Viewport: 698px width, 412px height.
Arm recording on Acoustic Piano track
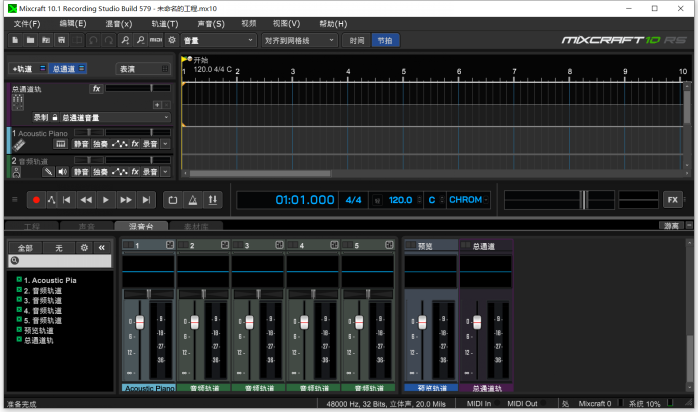point(150,144)
